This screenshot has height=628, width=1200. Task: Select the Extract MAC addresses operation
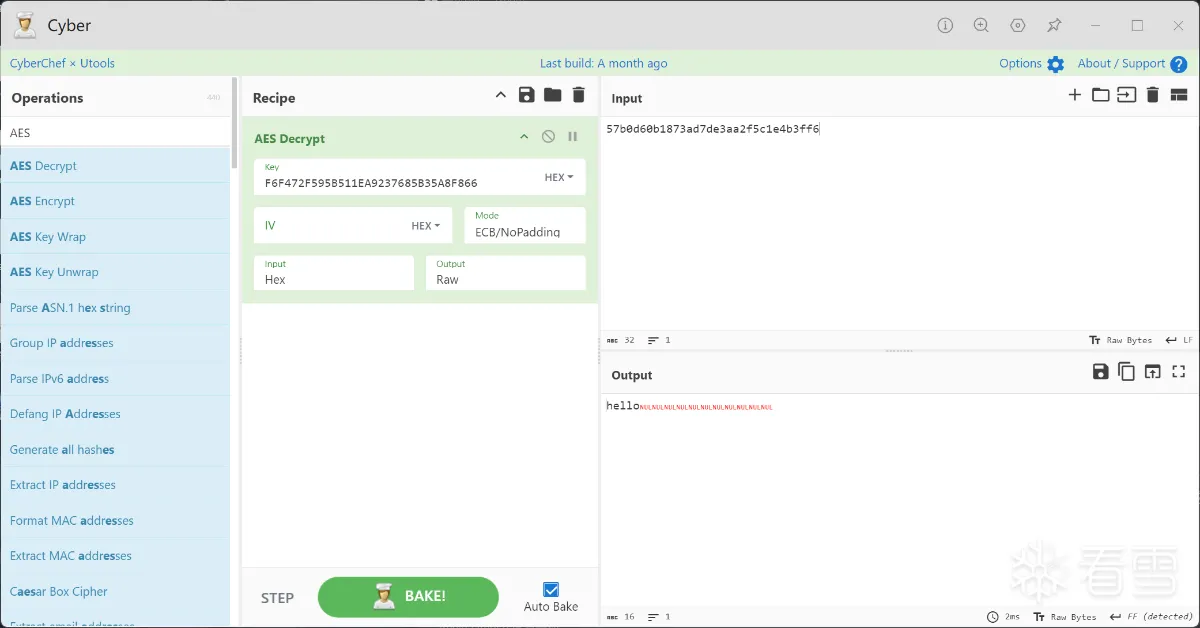pos(115,556)
